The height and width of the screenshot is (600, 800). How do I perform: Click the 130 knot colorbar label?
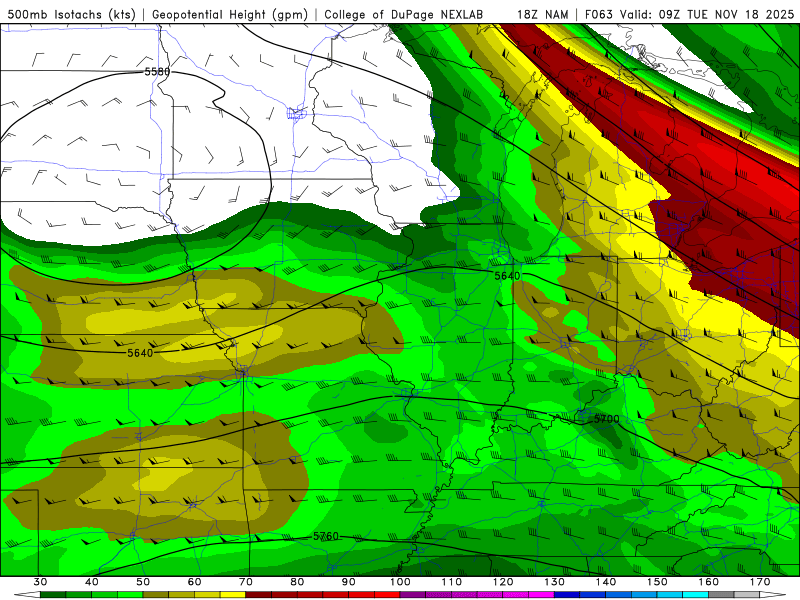pos(555,582)
